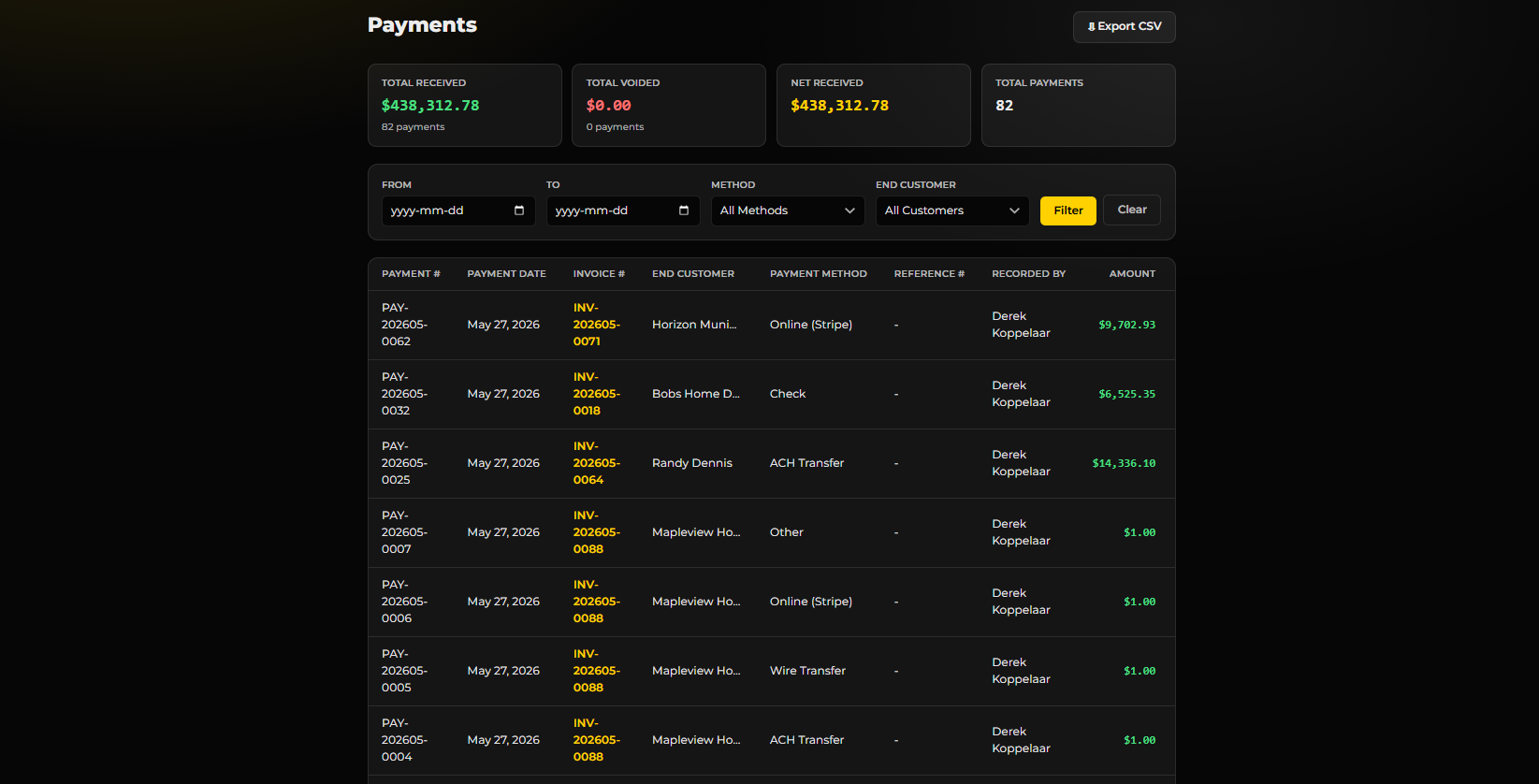Open calendar picker in To date field
The height and width of the screenshot is (784, 1539).
pos(684,211)
